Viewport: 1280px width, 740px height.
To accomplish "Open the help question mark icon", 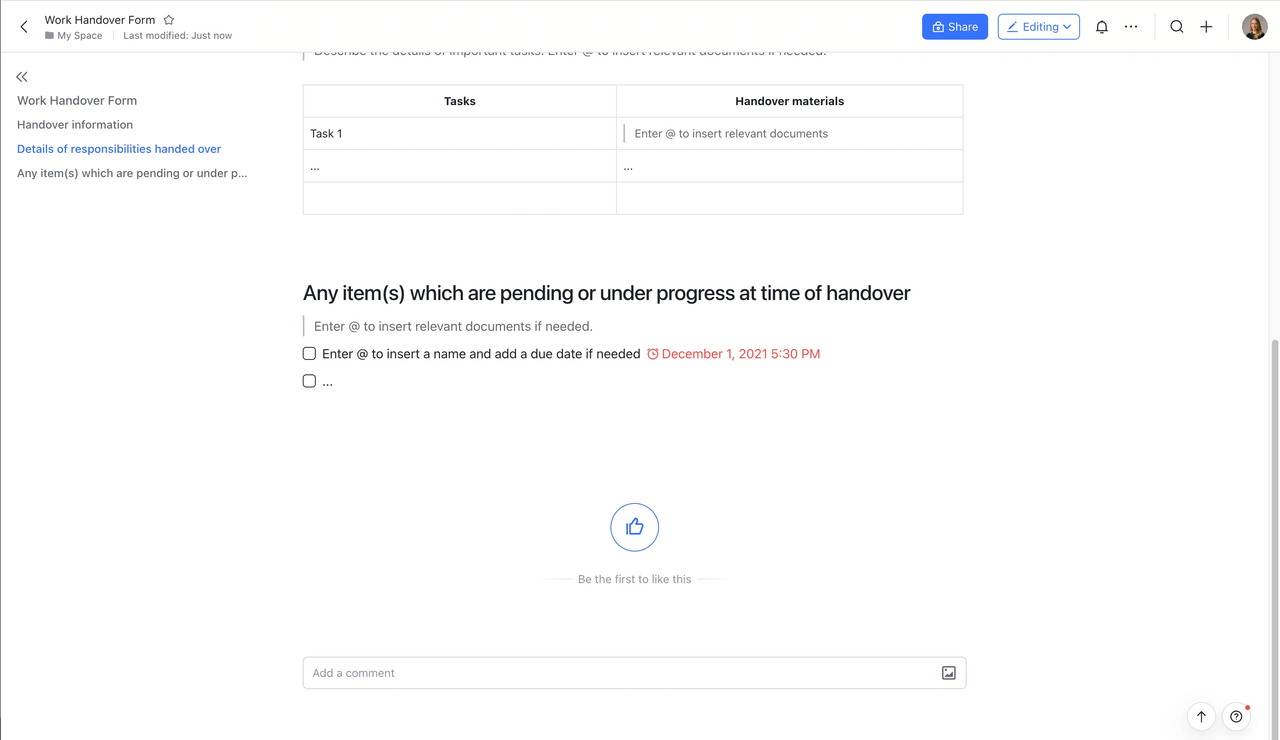I will pyautogui.click(x=1237, y=716).
